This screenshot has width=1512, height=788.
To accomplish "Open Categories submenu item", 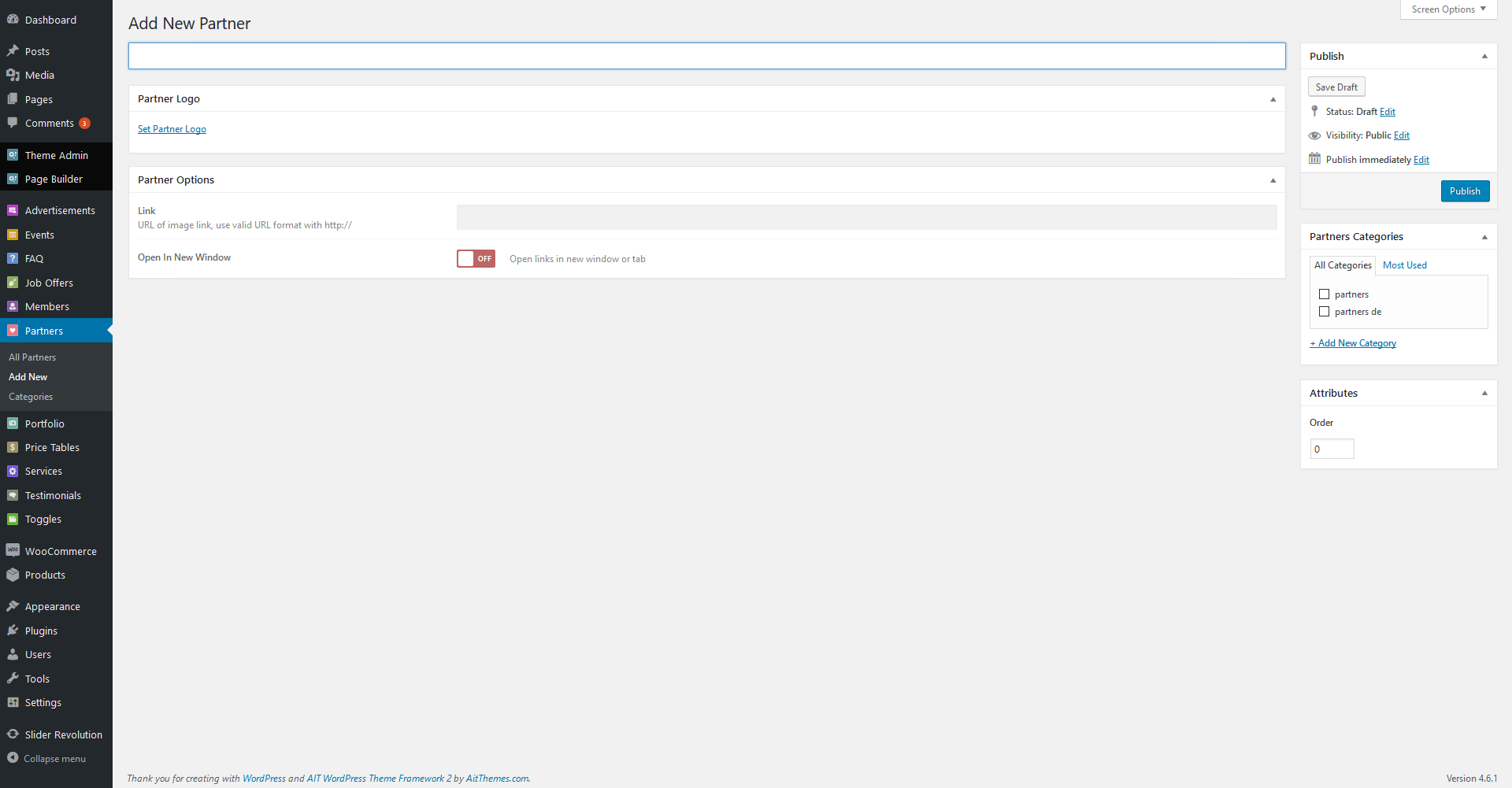I will [x=31, y=397].
